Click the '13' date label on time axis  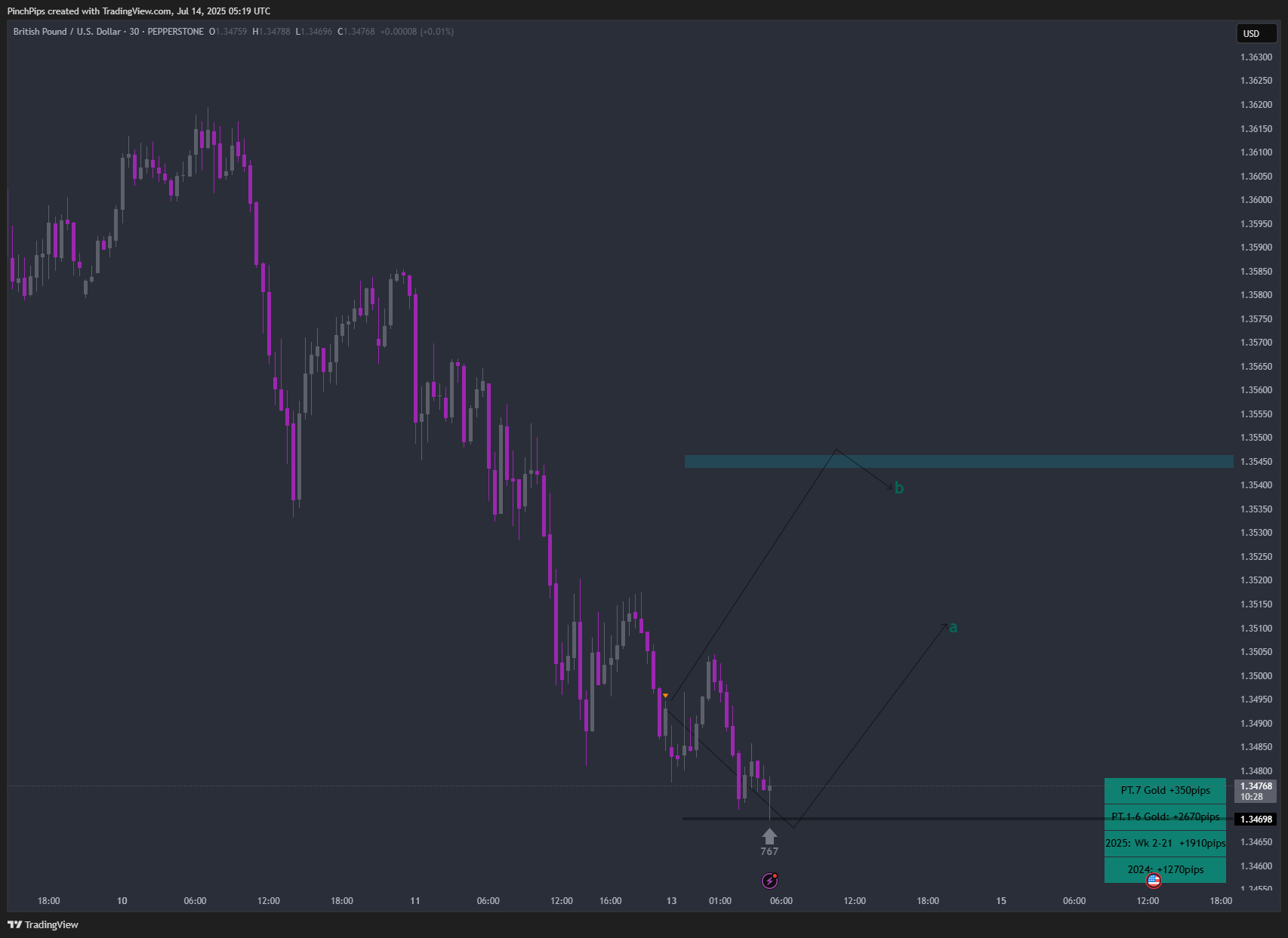pyautogui.click(x=672, y=901)
